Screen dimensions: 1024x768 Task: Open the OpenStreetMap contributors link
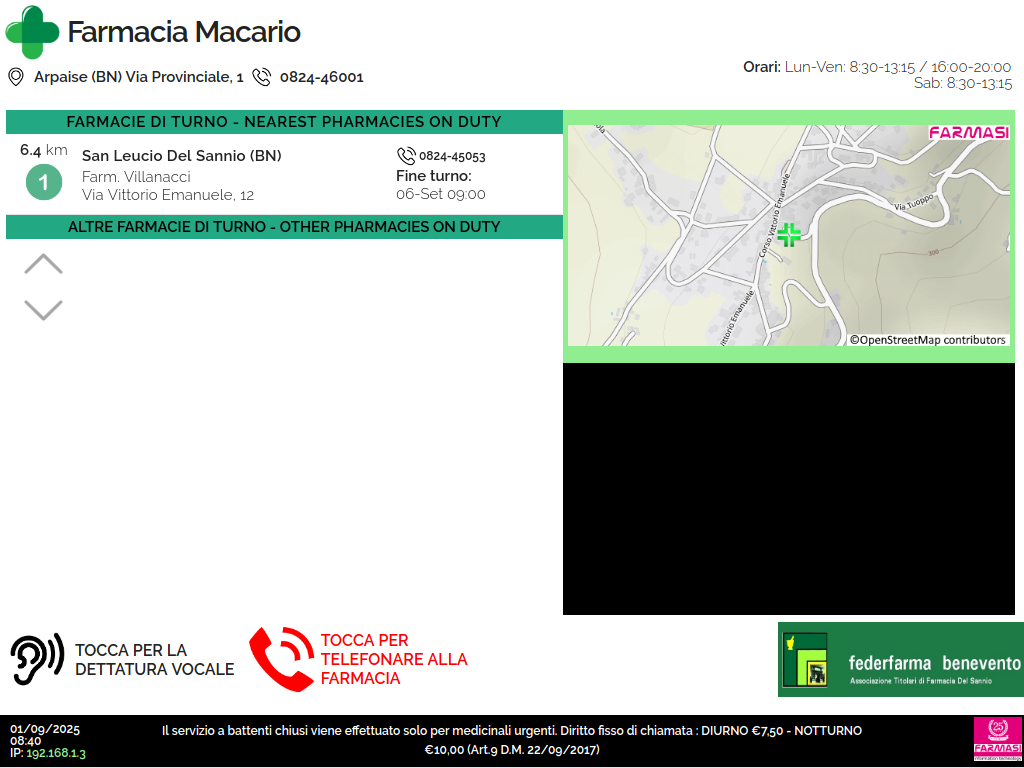pos(928,340)
